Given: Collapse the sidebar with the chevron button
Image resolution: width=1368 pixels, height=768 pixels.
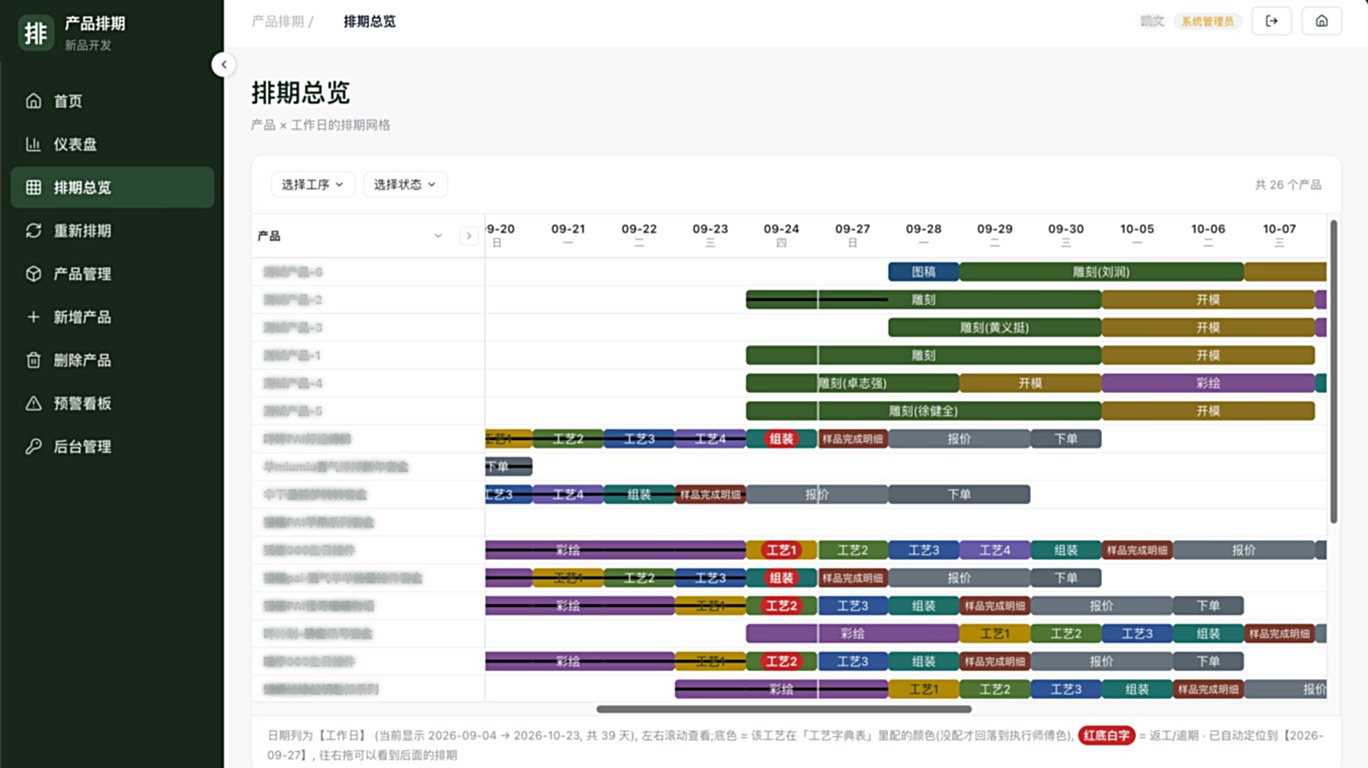Looking at the screenshot, I should click(224, 65).
